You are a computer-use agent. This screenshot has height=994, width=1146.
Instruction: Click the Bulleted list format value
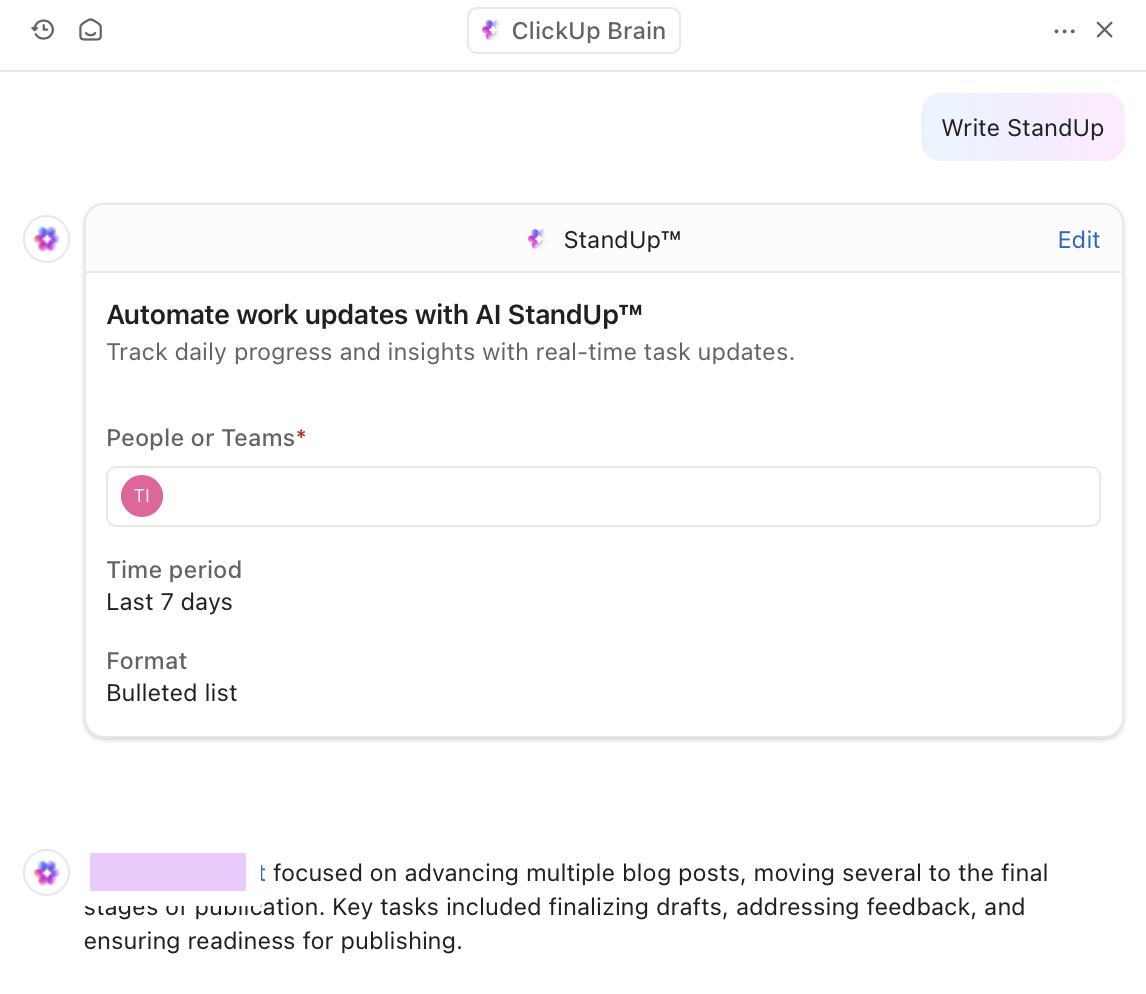pyautogui.click(x=172, y=693)
